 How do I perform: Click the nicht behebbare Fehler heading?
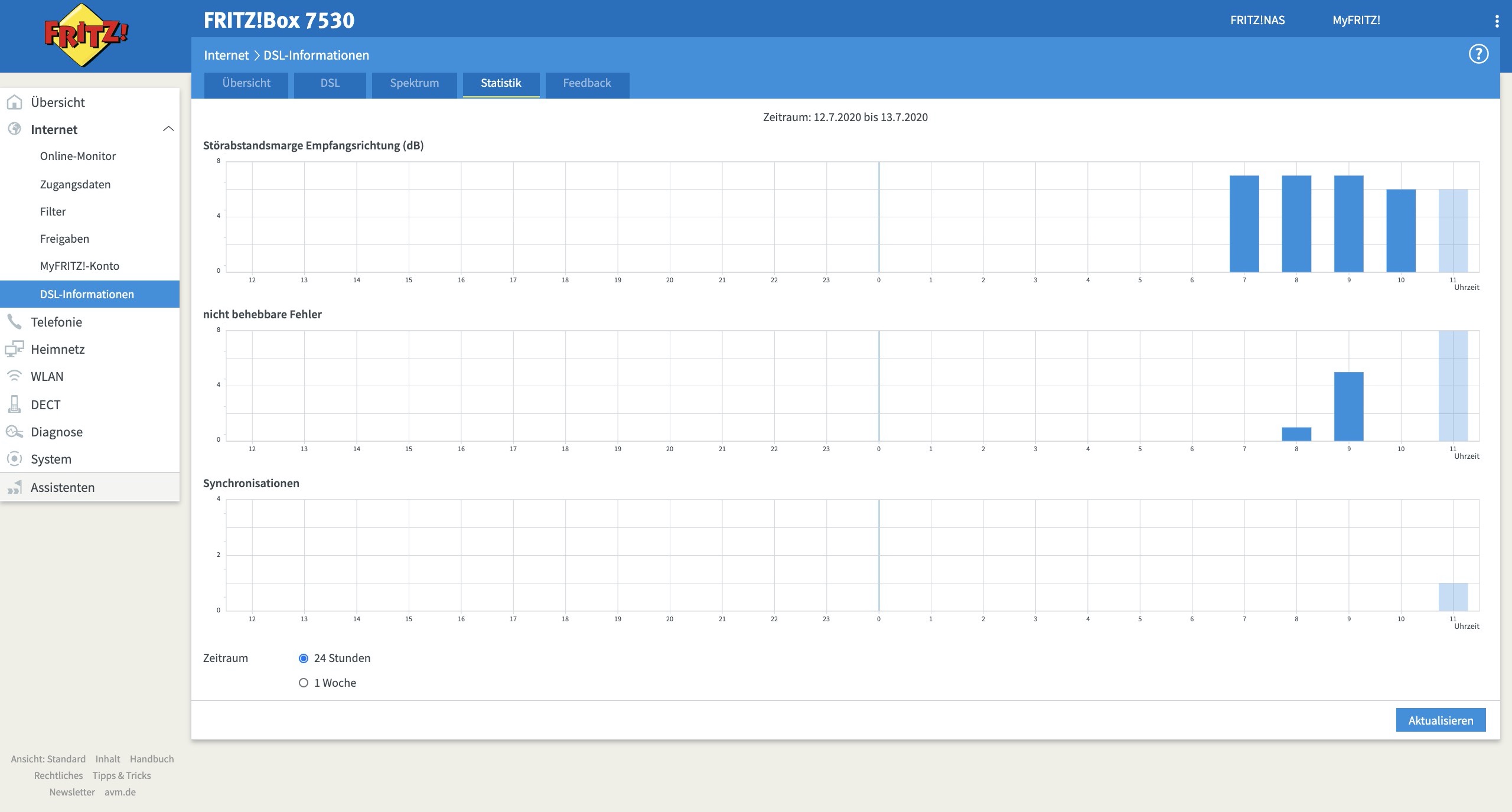[x=262, y=314]
